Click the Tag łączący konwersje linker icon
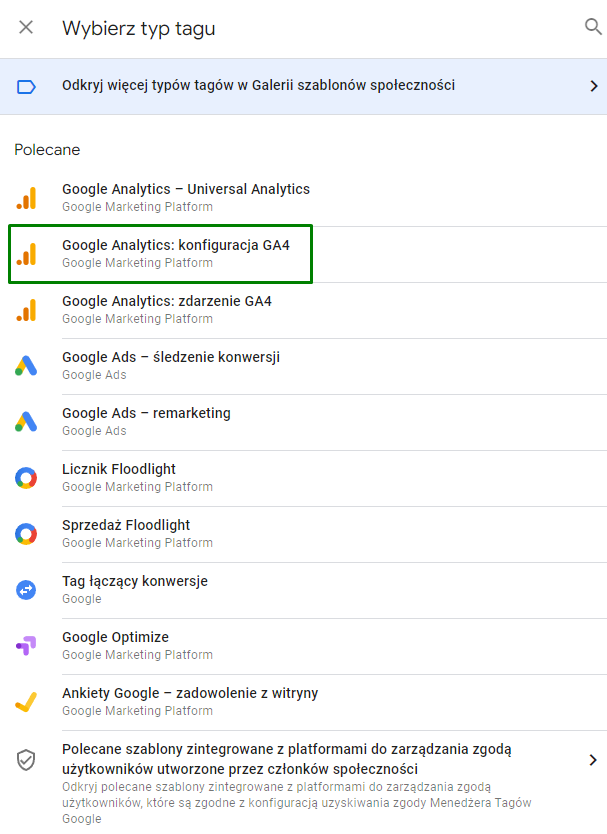 tap(25, 587)
